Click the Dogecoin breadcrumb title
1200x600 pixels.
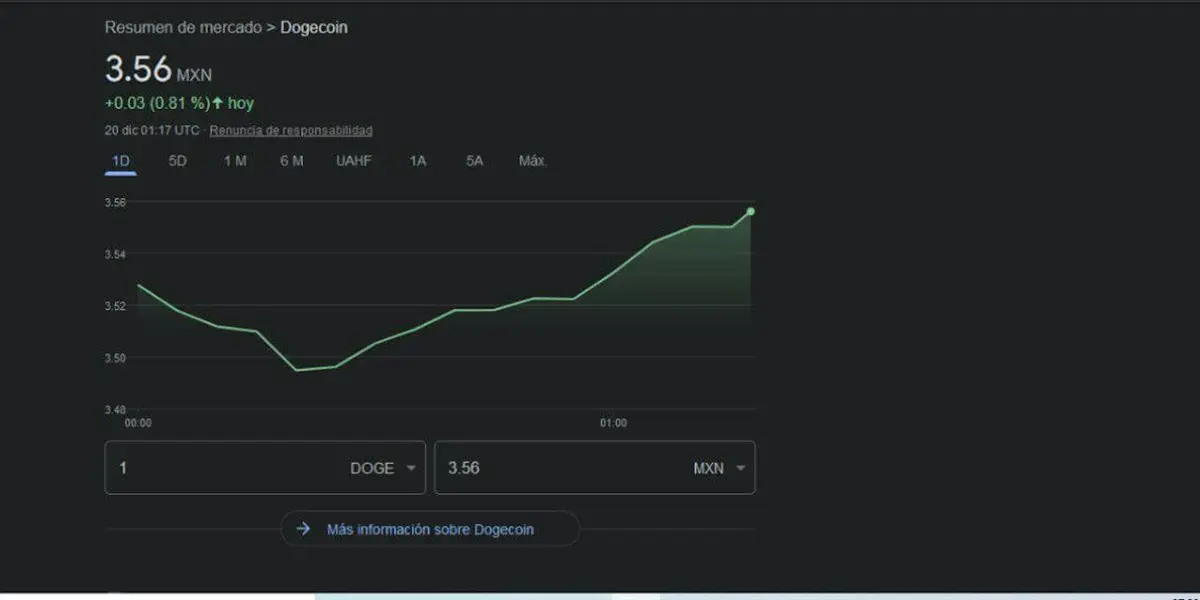(314, 28)
